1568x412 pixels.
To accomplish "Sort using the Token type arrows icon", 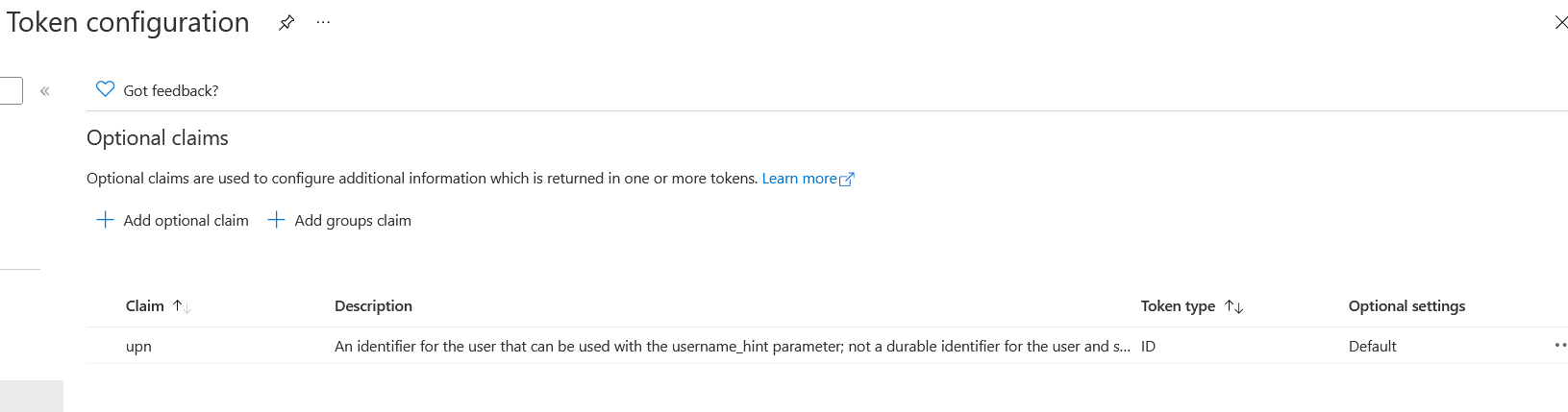I will (1234, 306).
